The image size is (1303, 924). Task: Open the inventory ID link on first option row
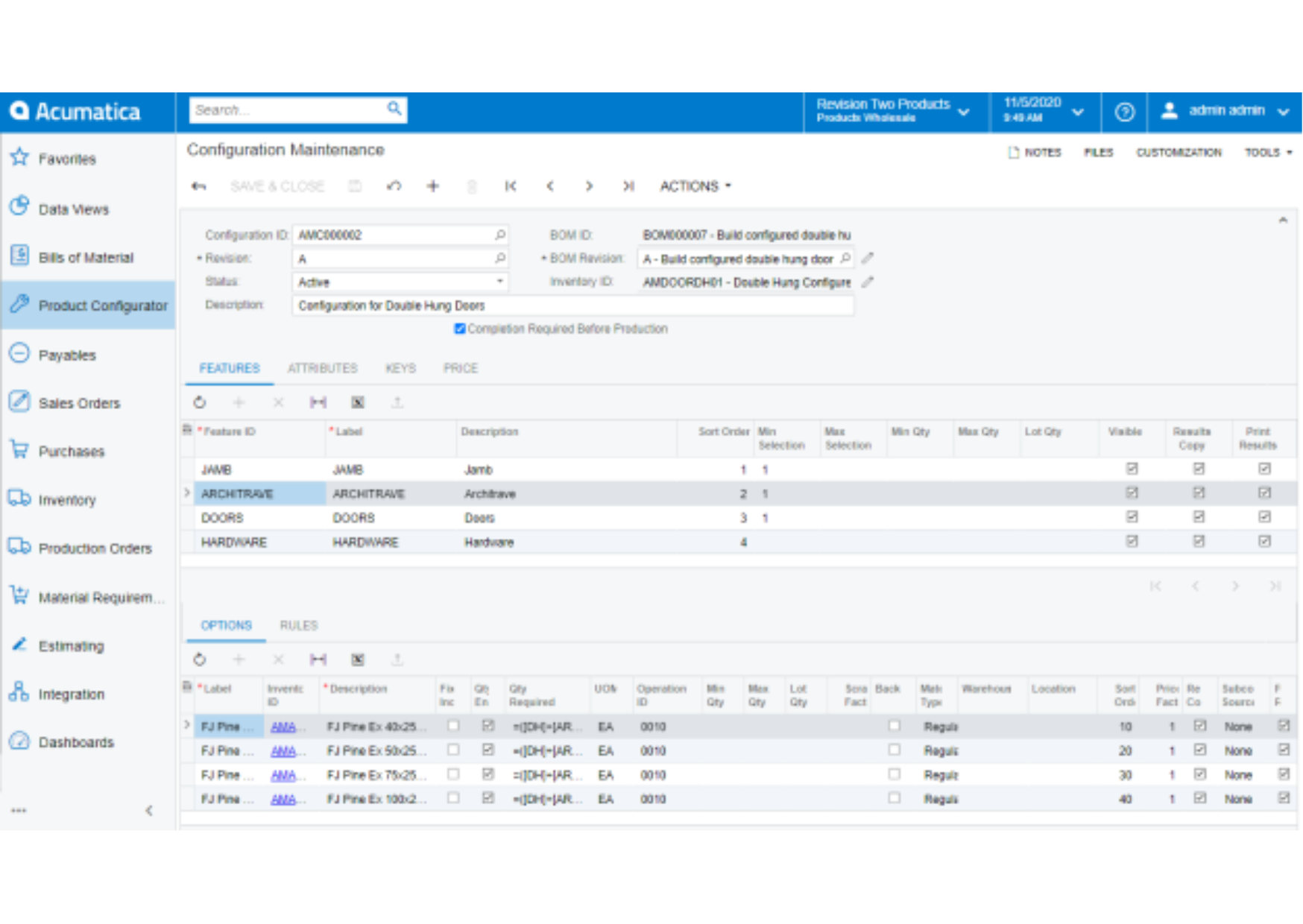(x=286, y=727)
